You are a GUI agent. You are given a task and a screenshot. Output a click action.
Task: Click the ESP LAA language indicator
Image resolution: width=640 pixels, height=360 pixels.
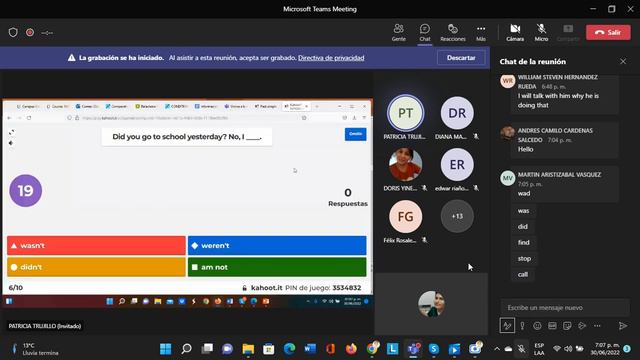539,349
